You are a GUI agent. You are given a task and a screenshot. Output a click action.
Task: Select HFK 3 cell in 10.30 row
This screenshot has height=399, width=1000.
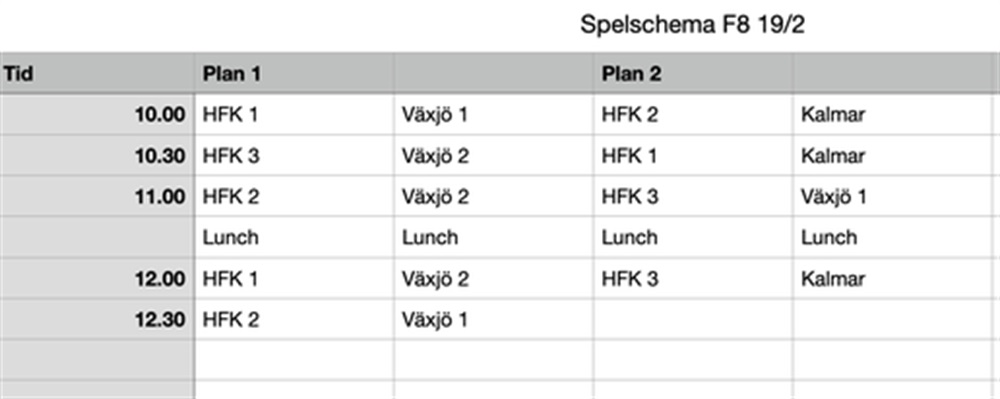click(x=295, y=156)
